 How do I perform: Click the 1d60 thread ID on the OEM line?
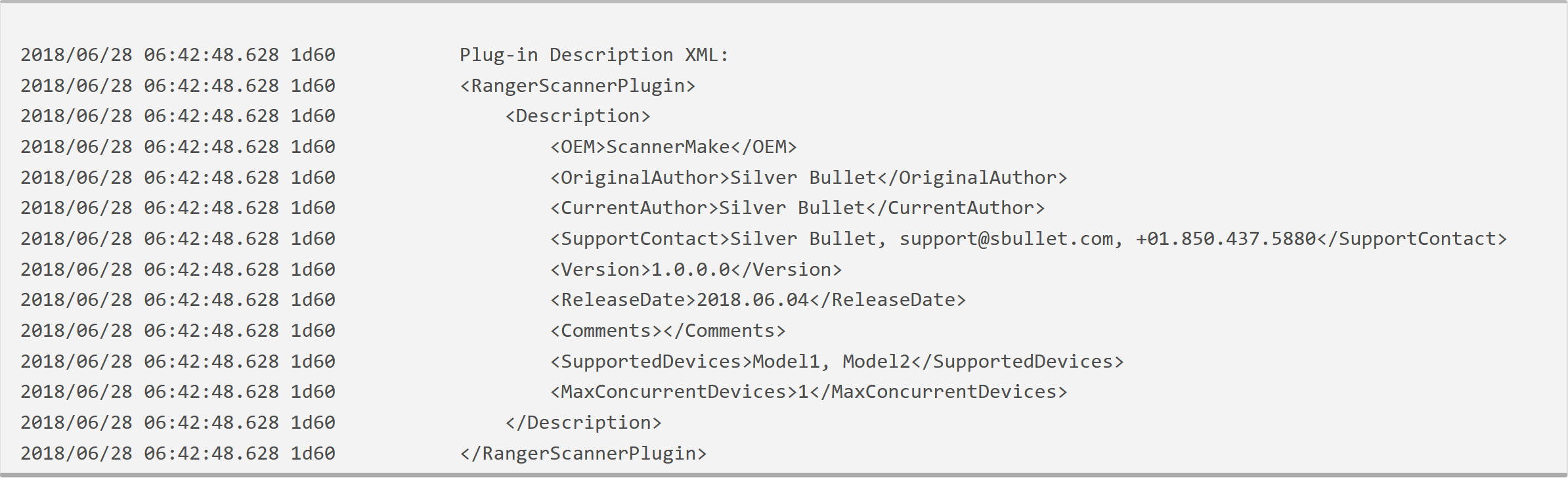pyautogui.click(x=313, y=147)
